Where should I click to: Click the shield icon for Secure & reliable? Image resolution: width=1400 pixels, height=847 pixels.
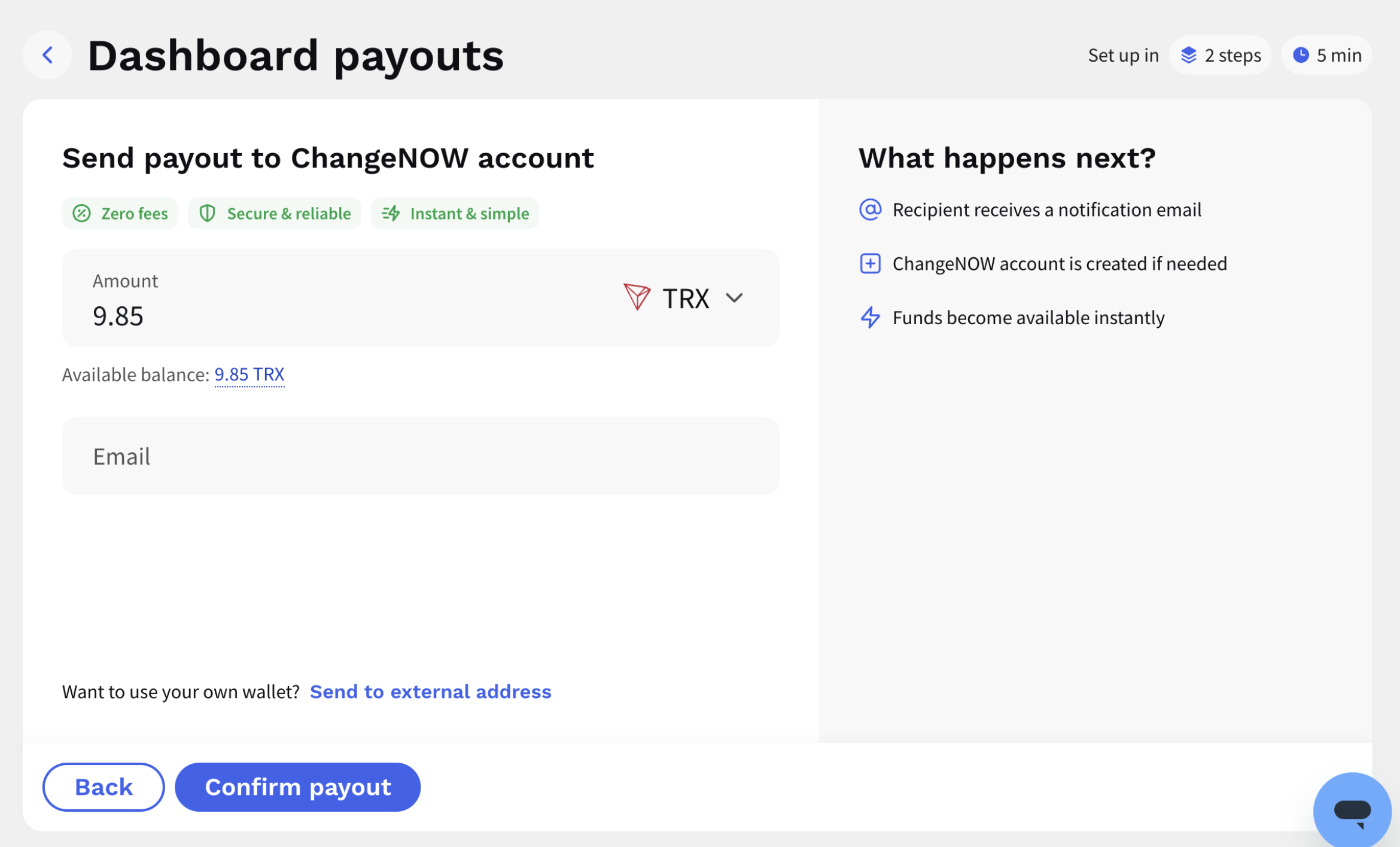[207, 214]
